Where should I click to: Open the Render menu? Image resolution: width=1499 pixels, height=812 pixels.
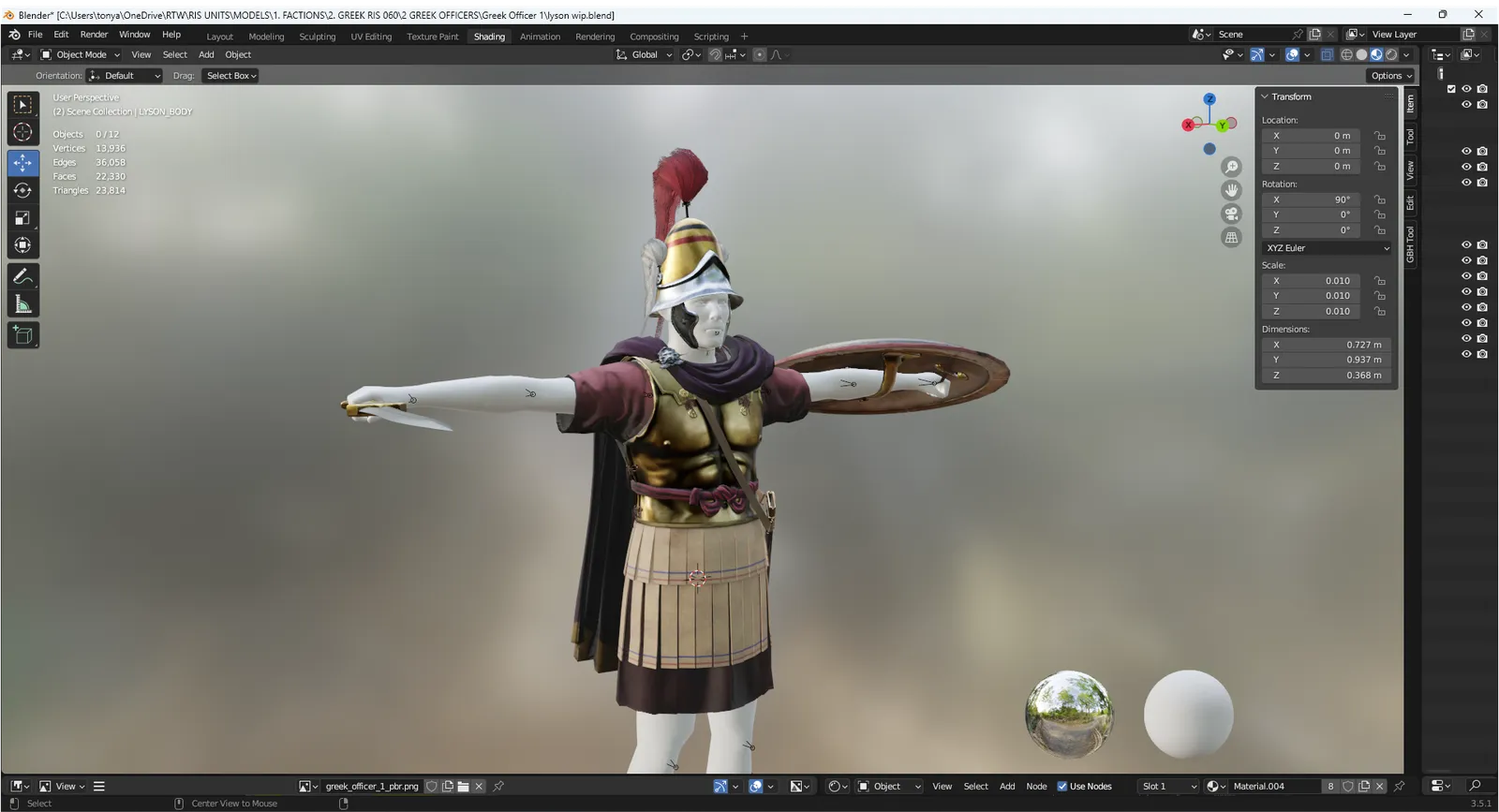94,35
